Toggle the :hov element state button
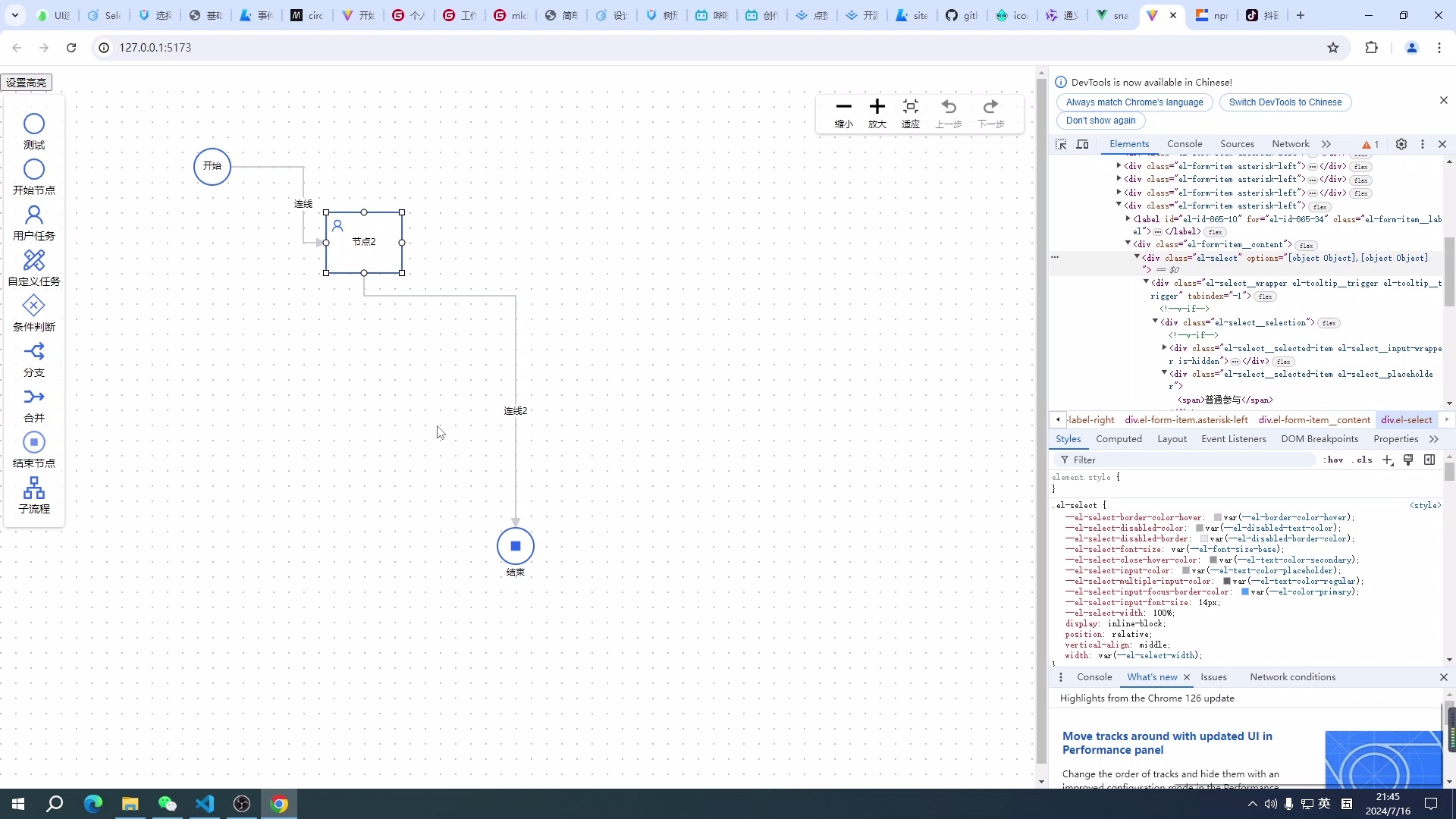The height and width of the screenshot is (819, 1456). pyautogui.click(x=1334, y=460)
